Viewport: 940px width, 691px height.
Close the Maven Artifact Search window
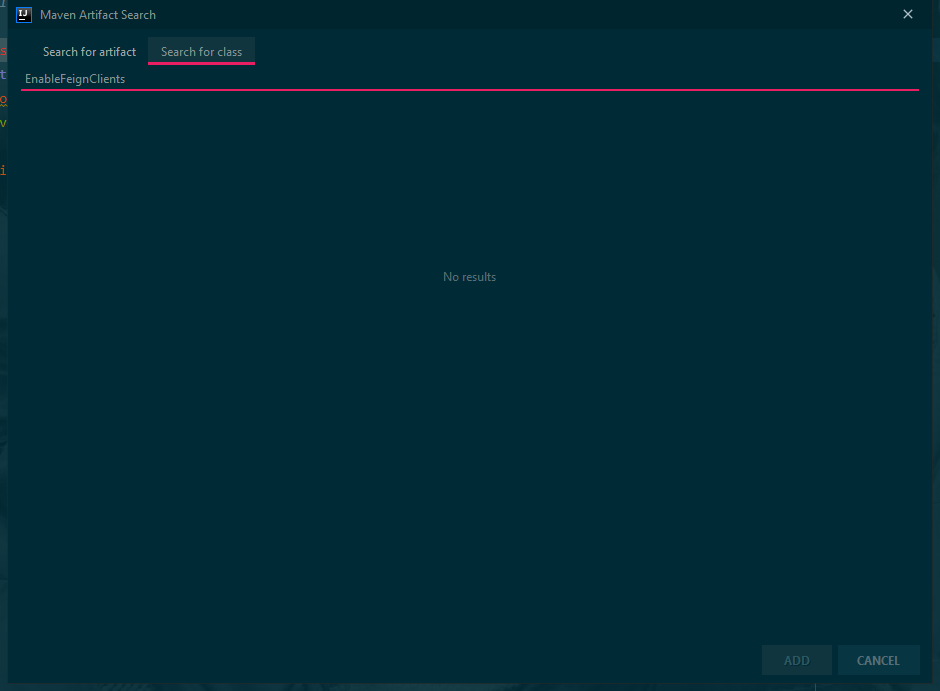[x=908, y=14]
